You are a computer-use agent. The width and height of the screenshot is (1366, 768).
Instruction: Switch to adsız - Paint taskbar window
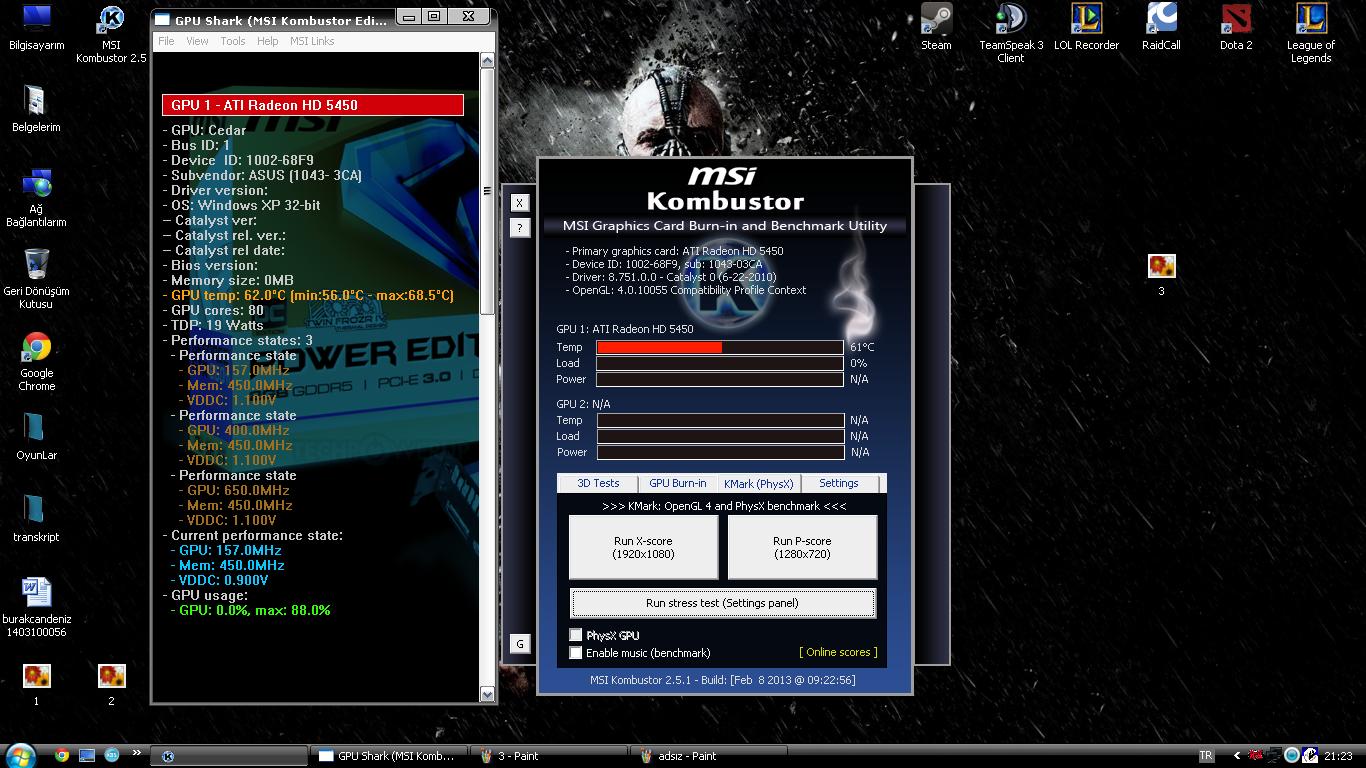pyautogui.click(x=709, y=756)
